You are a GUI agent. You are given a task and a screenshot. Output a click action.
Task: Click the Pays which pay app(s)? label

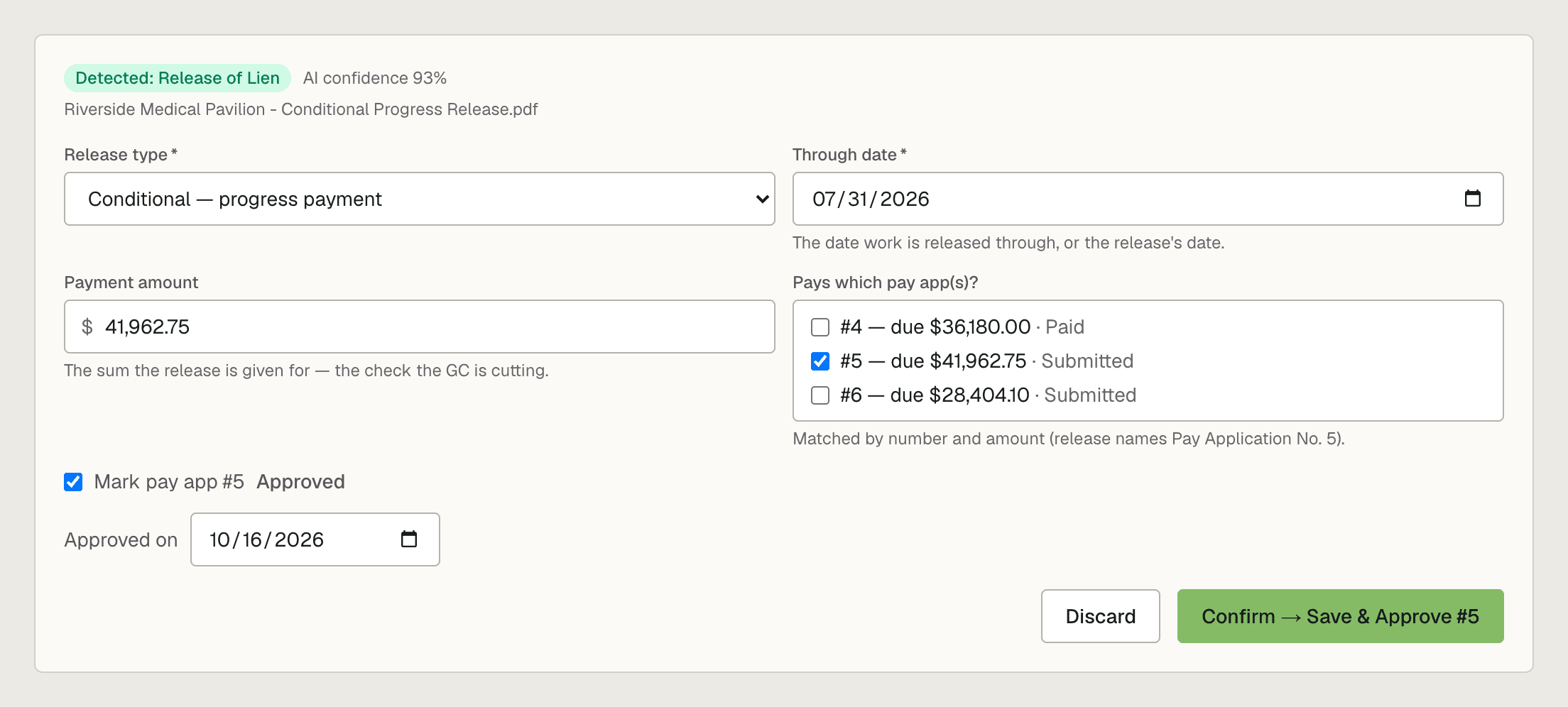[x=886, y=283]
